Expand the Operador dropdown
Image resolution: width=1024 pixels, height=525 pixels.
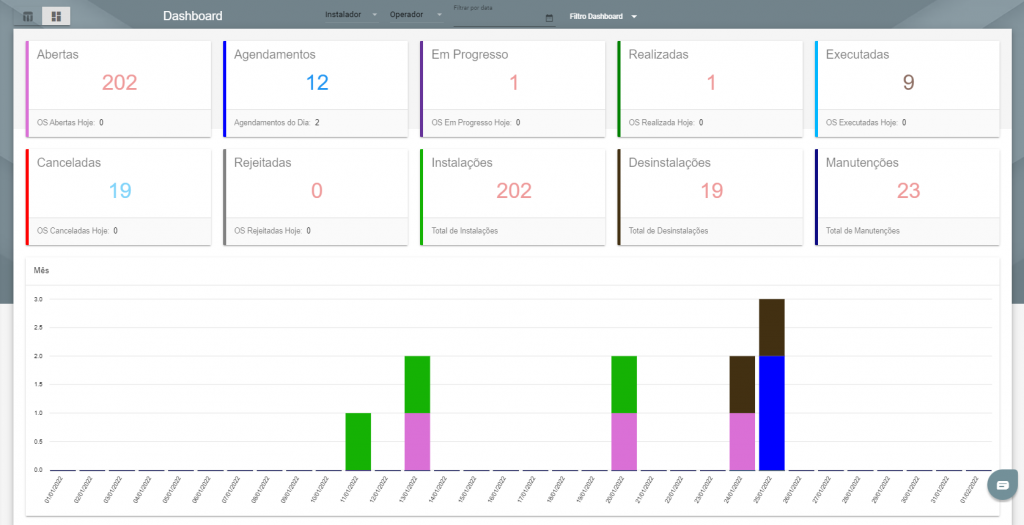pyautogui.click(x=416, y=14)
